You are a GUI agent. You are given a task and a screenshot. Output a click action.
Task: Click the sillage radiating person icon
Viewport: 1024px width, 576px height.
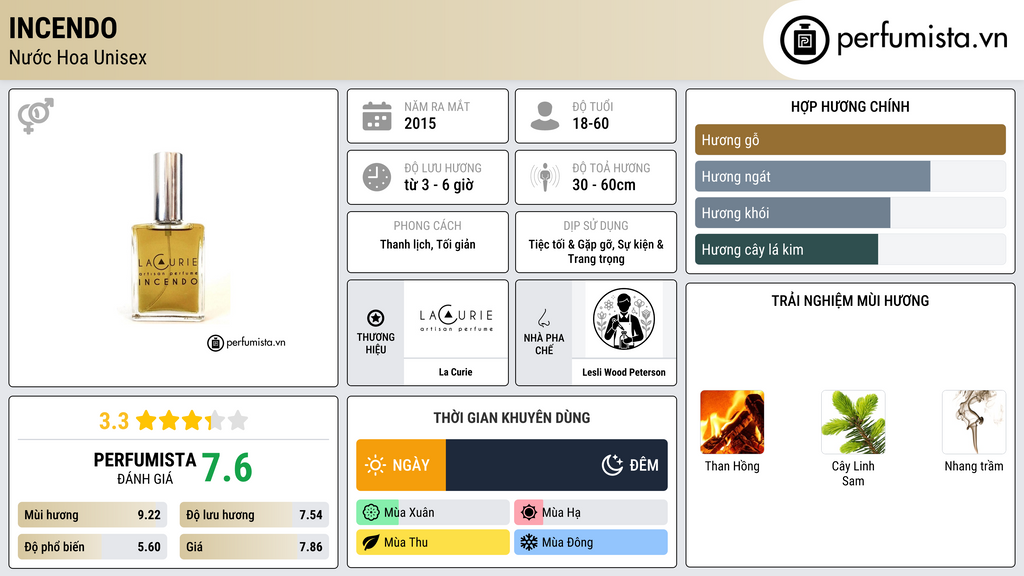545,177
